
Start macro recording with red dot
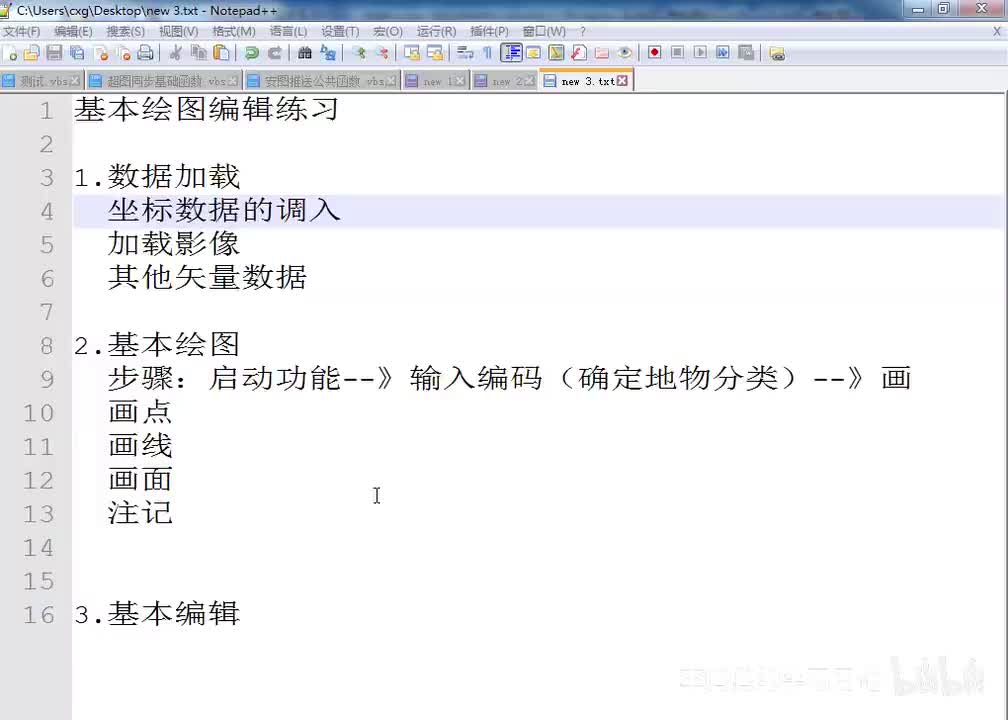tap(654, 53)
